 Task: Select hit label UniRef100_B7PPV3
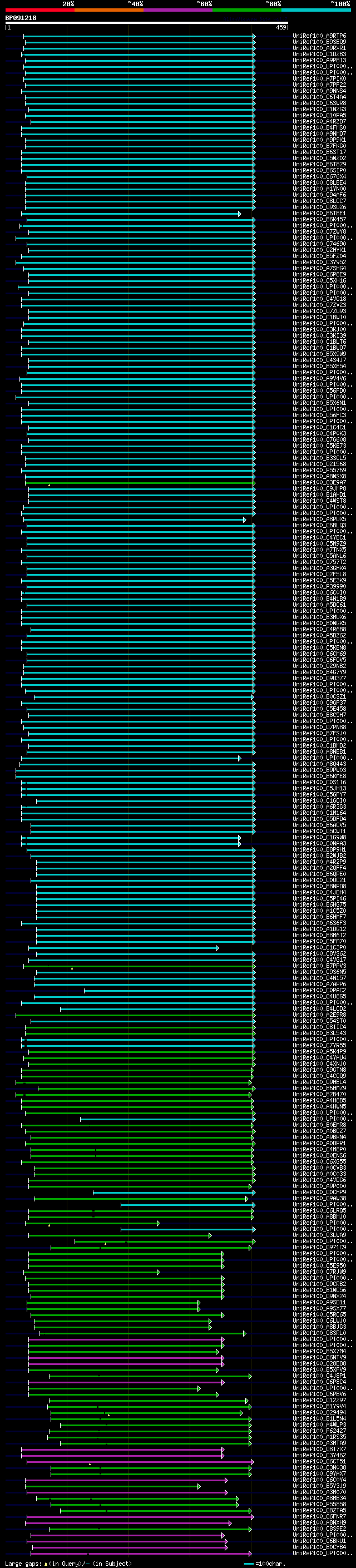tap(319, 966)
